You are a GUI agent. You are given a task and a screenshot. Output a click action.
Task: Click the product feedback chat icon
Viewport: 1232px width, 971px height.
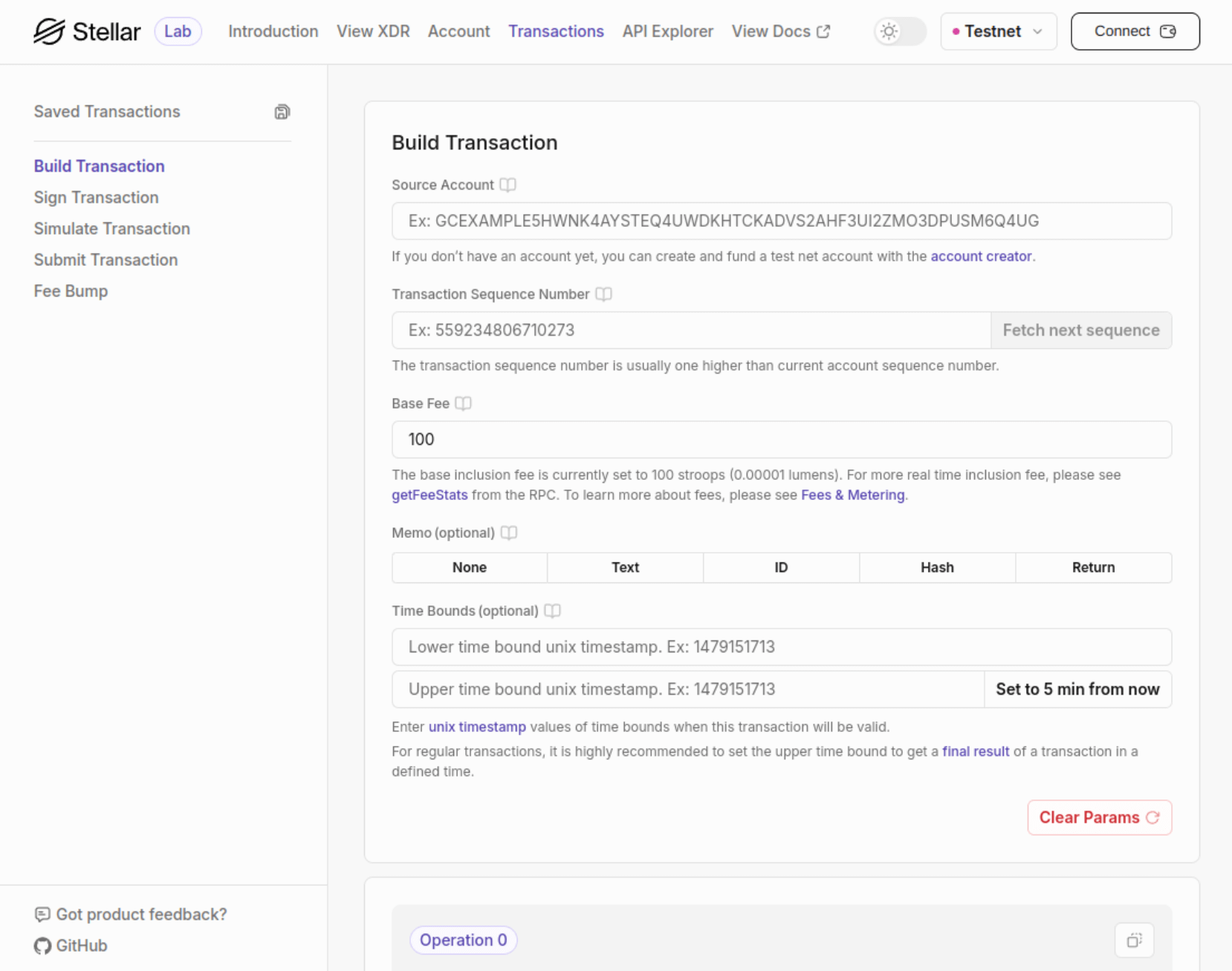click(x=42, y=915)
